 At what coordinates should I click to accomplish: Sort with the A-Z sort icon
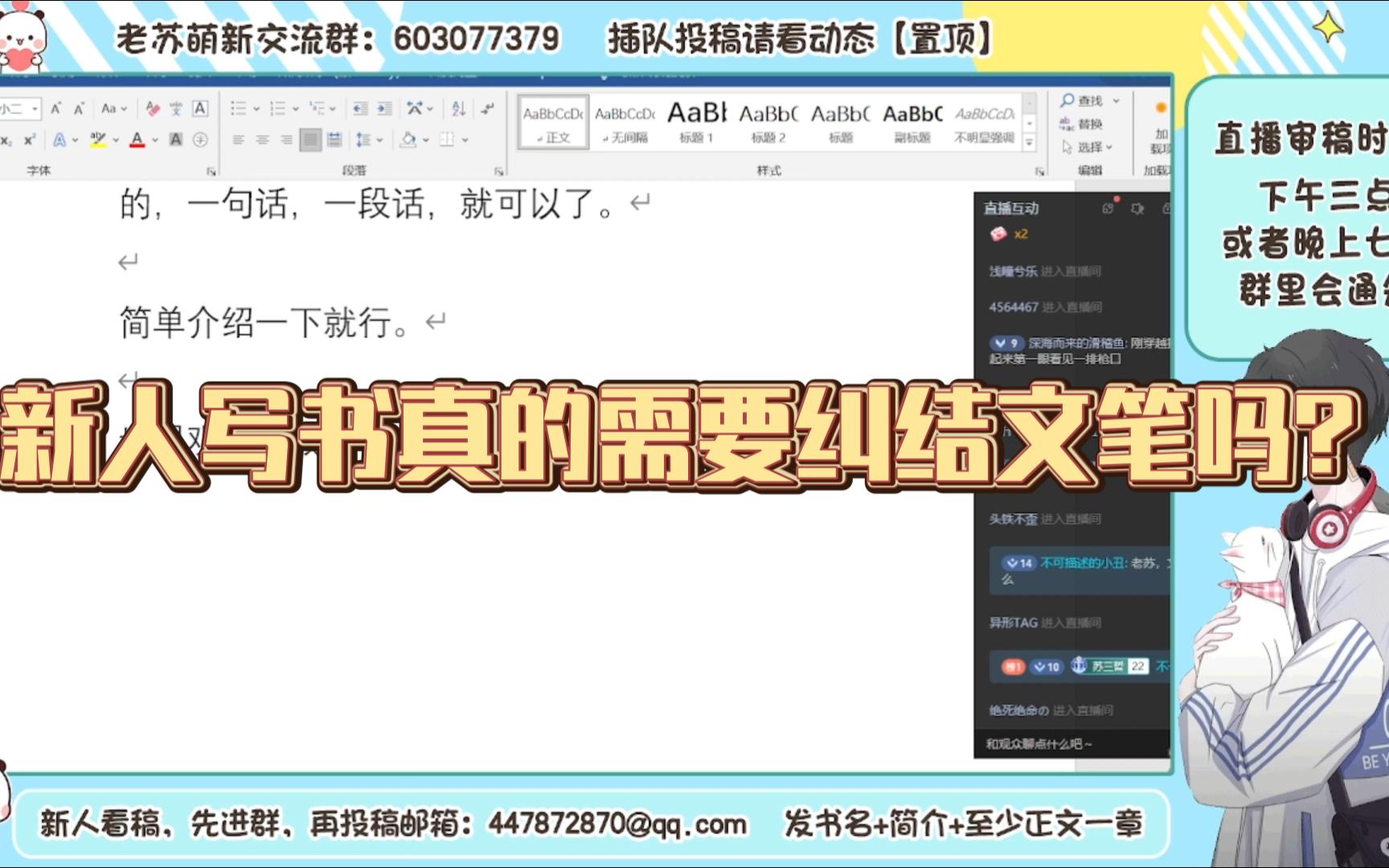tap(459, 108)
